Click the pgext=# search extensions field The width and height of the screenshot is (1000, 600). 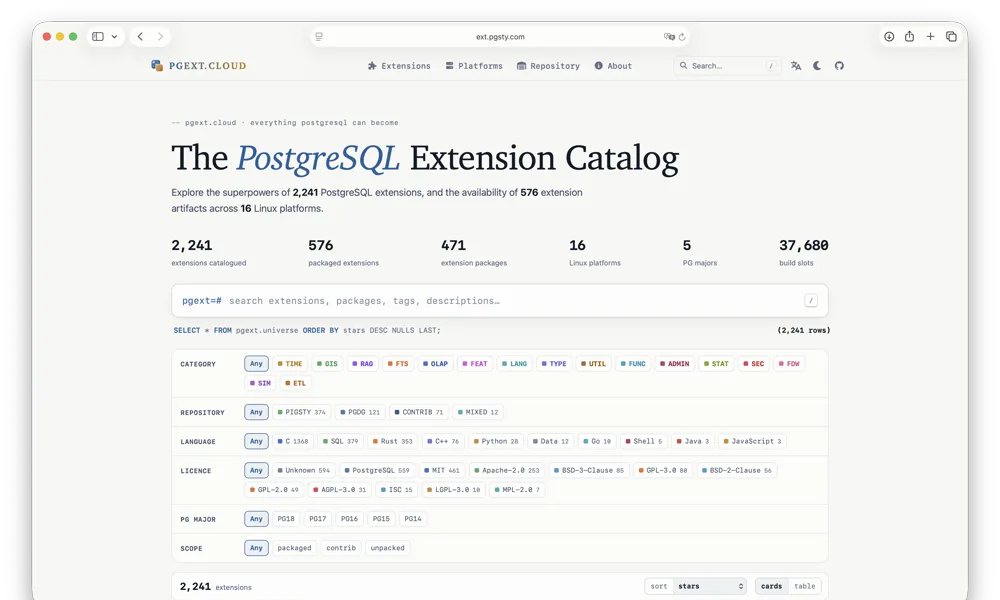[499, 300]
